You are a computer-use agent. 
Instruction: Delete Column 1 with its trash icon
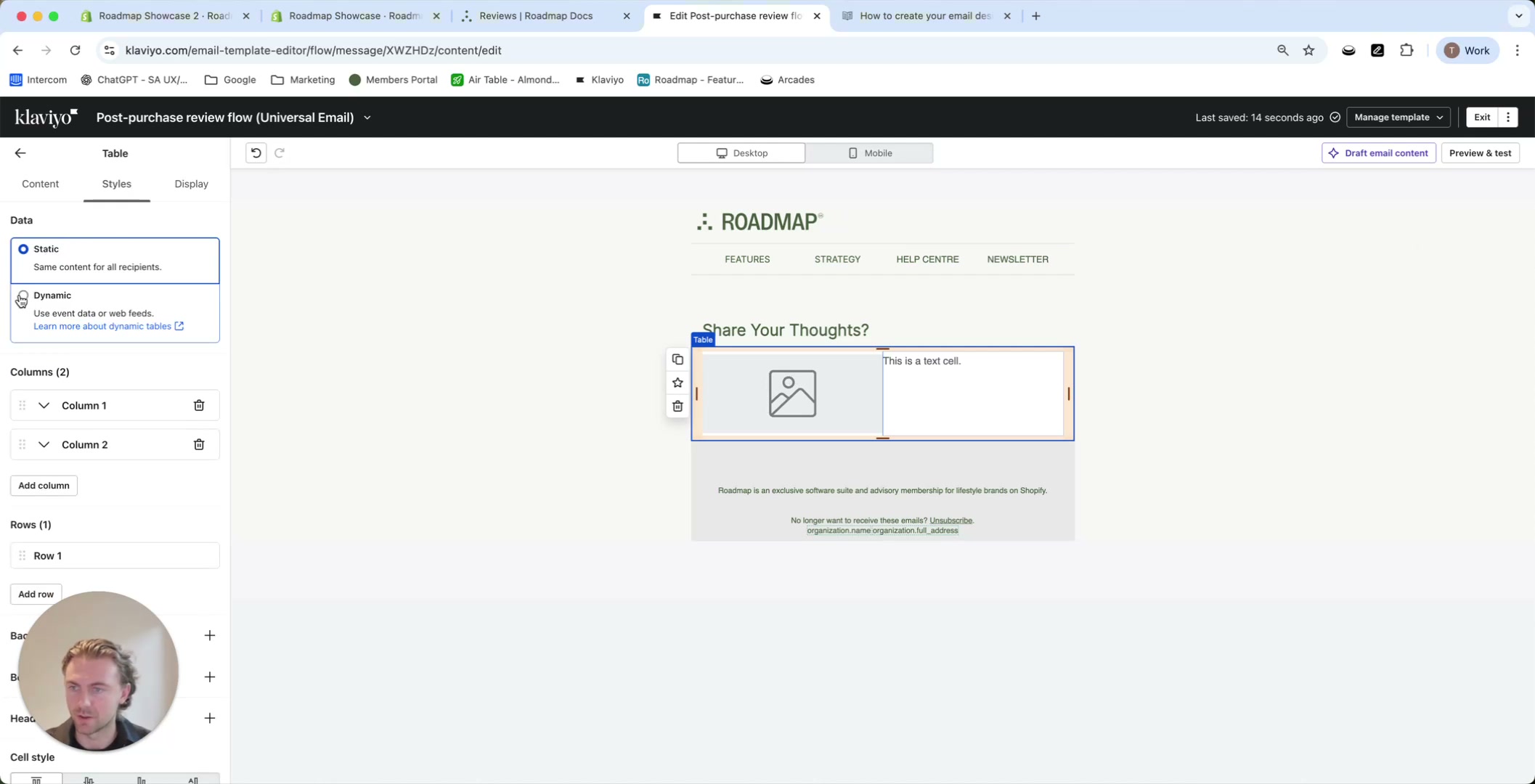pyautogui.click(x=198, y=405)
